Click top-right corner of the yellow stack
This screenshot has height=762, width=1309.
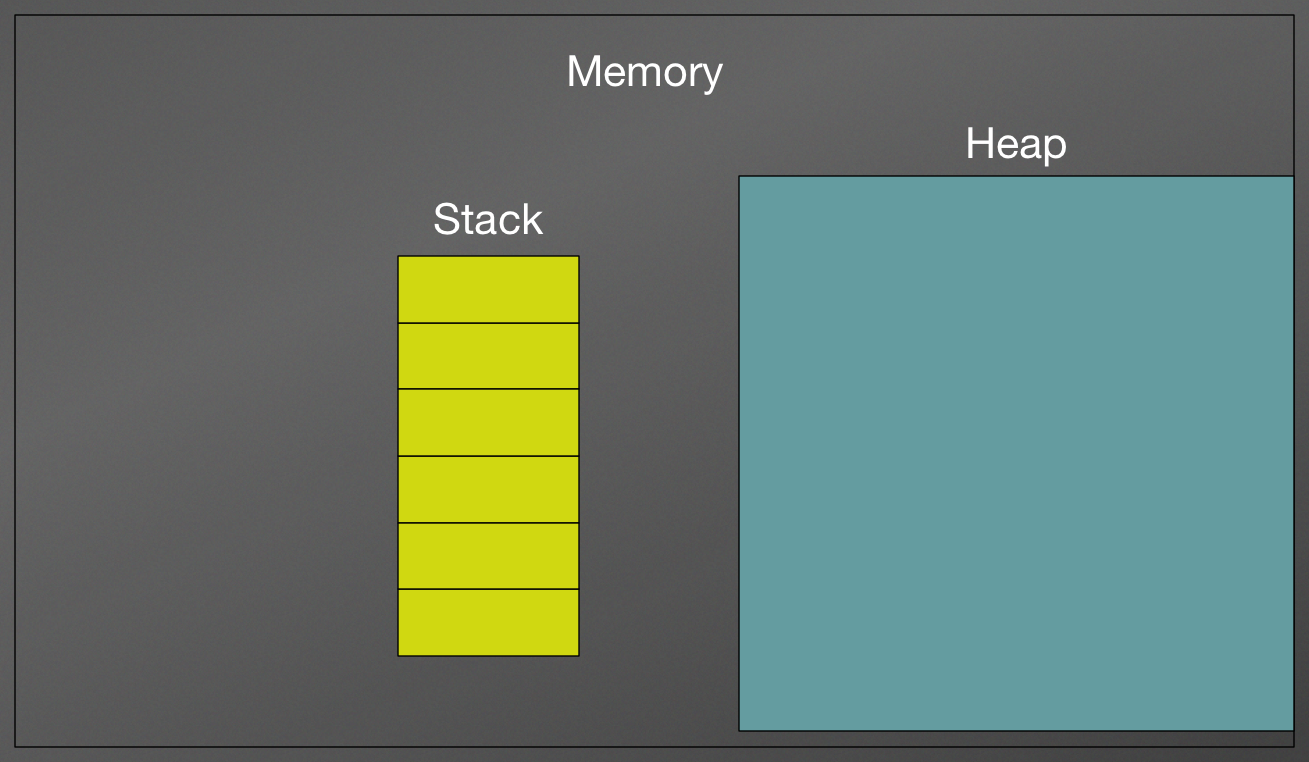[x=579, y=256]
